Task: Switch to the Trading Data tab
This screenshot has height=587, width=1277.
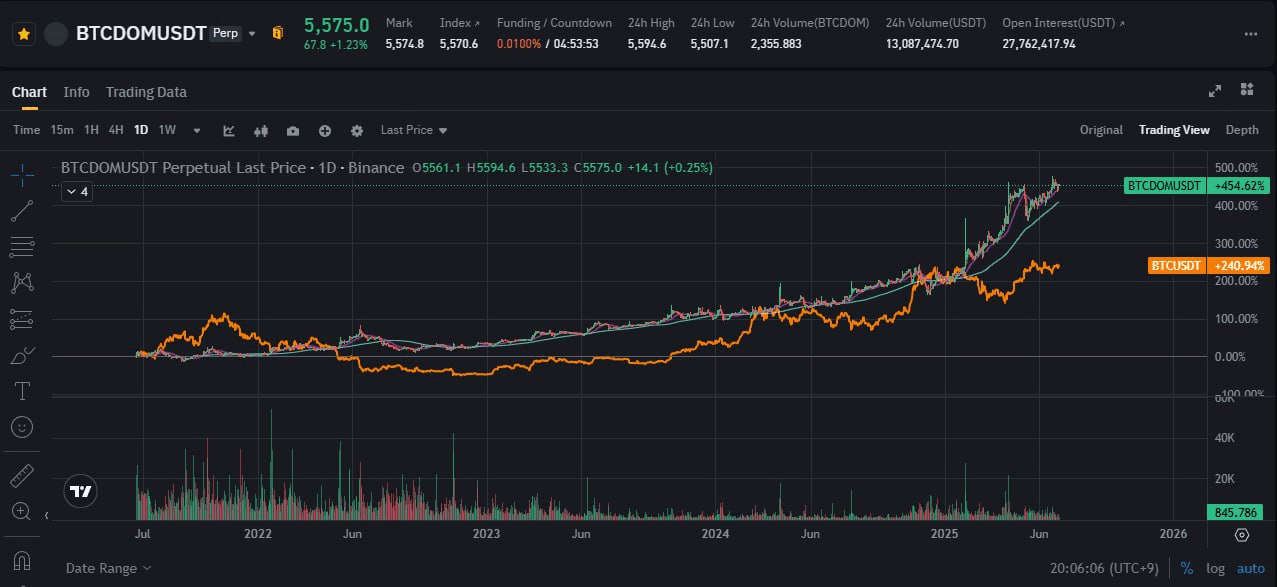Action: pos(146,92)
